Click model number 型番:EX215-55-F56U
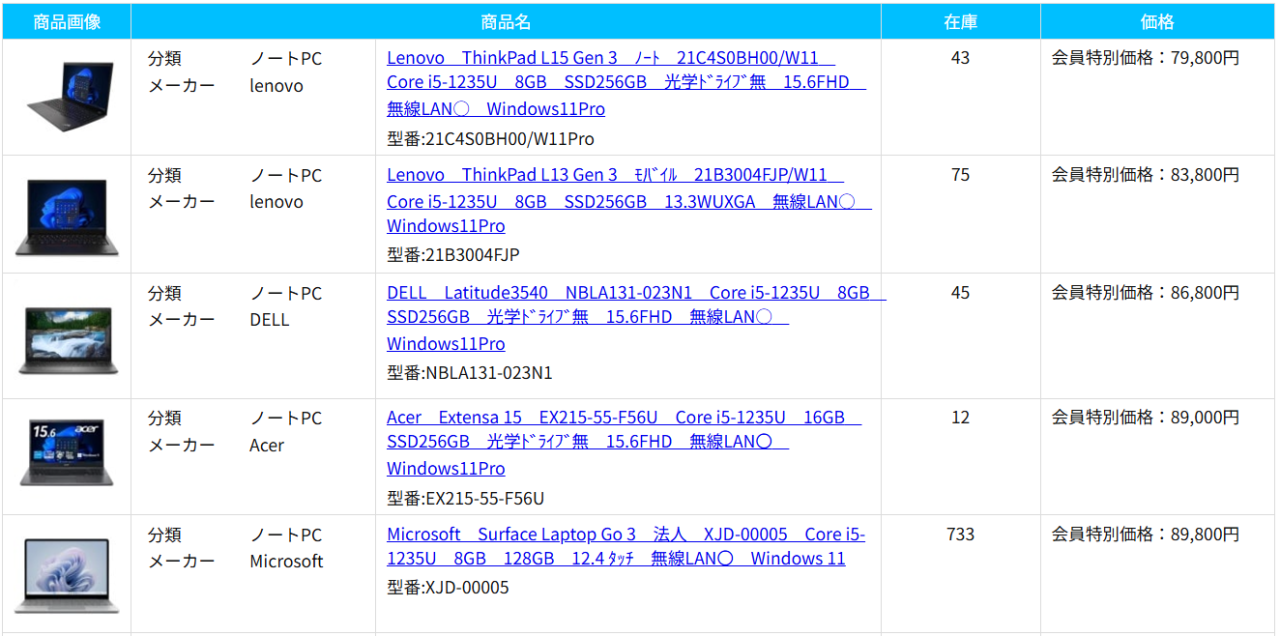Screen dimensions: 1280x636 click(x=465, y=498)
